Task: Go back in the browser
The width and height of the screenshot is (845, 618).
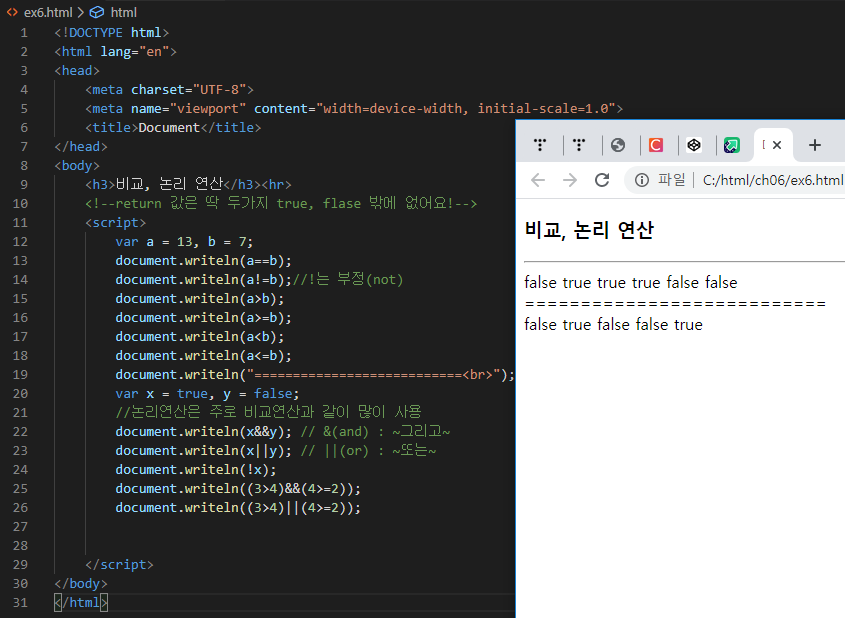Action: coord(538,180)
